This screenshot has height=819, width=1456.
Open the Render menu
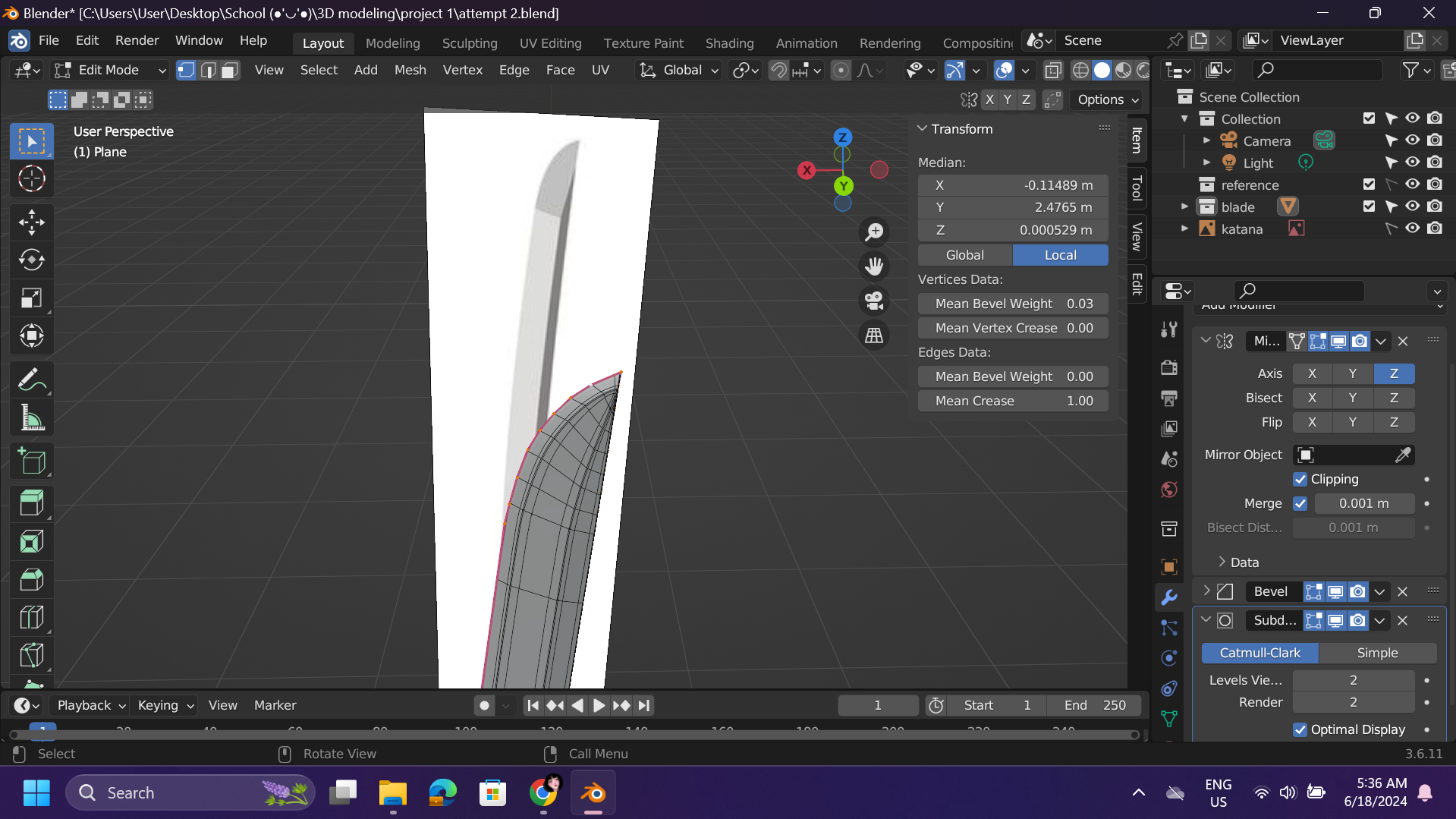(x=137, y=40)
